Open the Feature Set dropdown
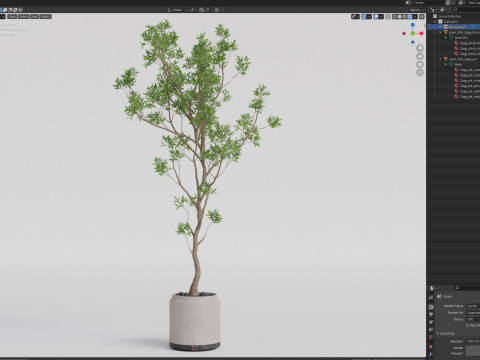 pyautogui.click(x=473, y=313)
